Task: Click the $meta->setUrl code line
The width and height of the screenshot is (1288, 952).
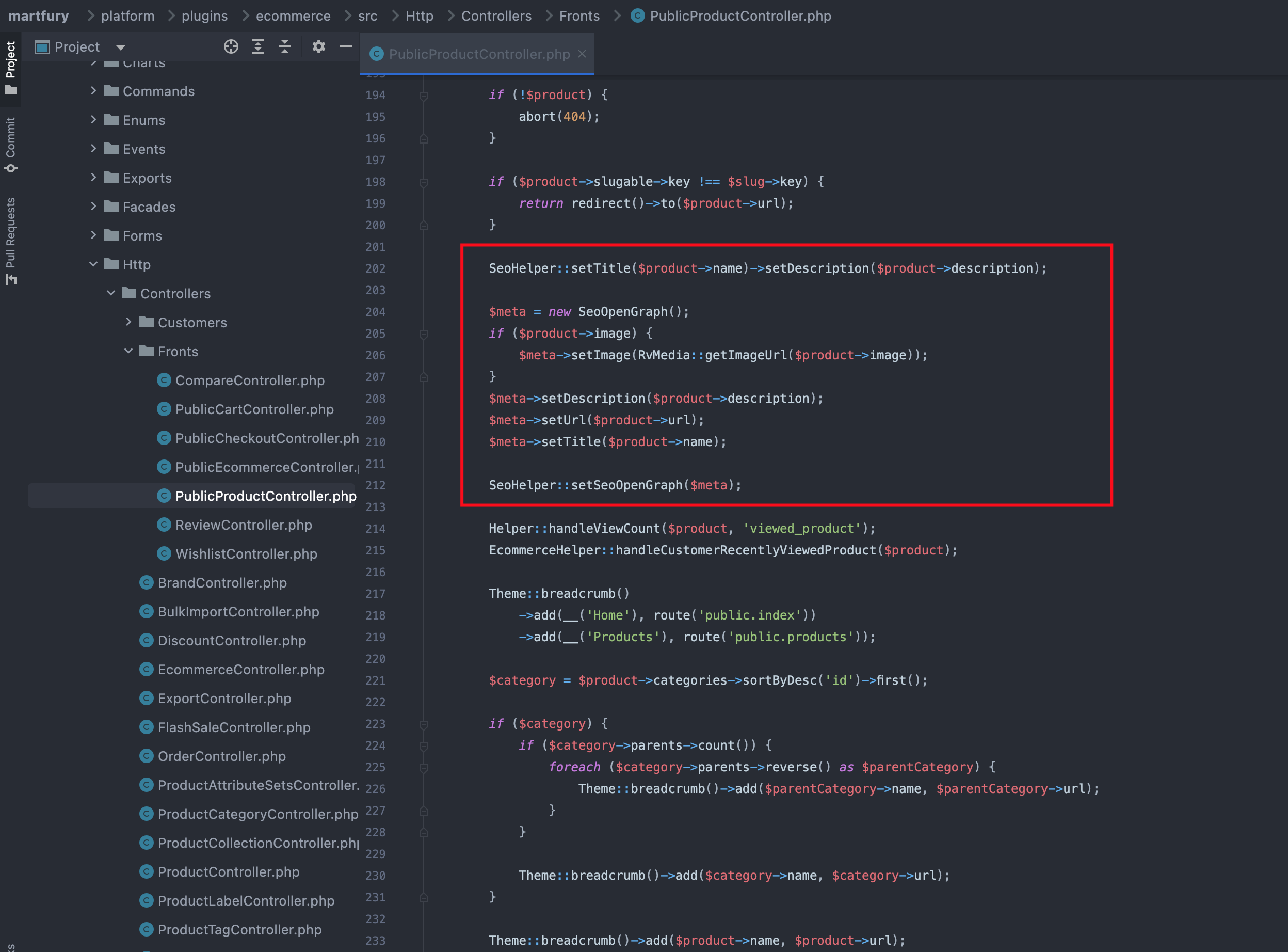Action: click(596, 420)
